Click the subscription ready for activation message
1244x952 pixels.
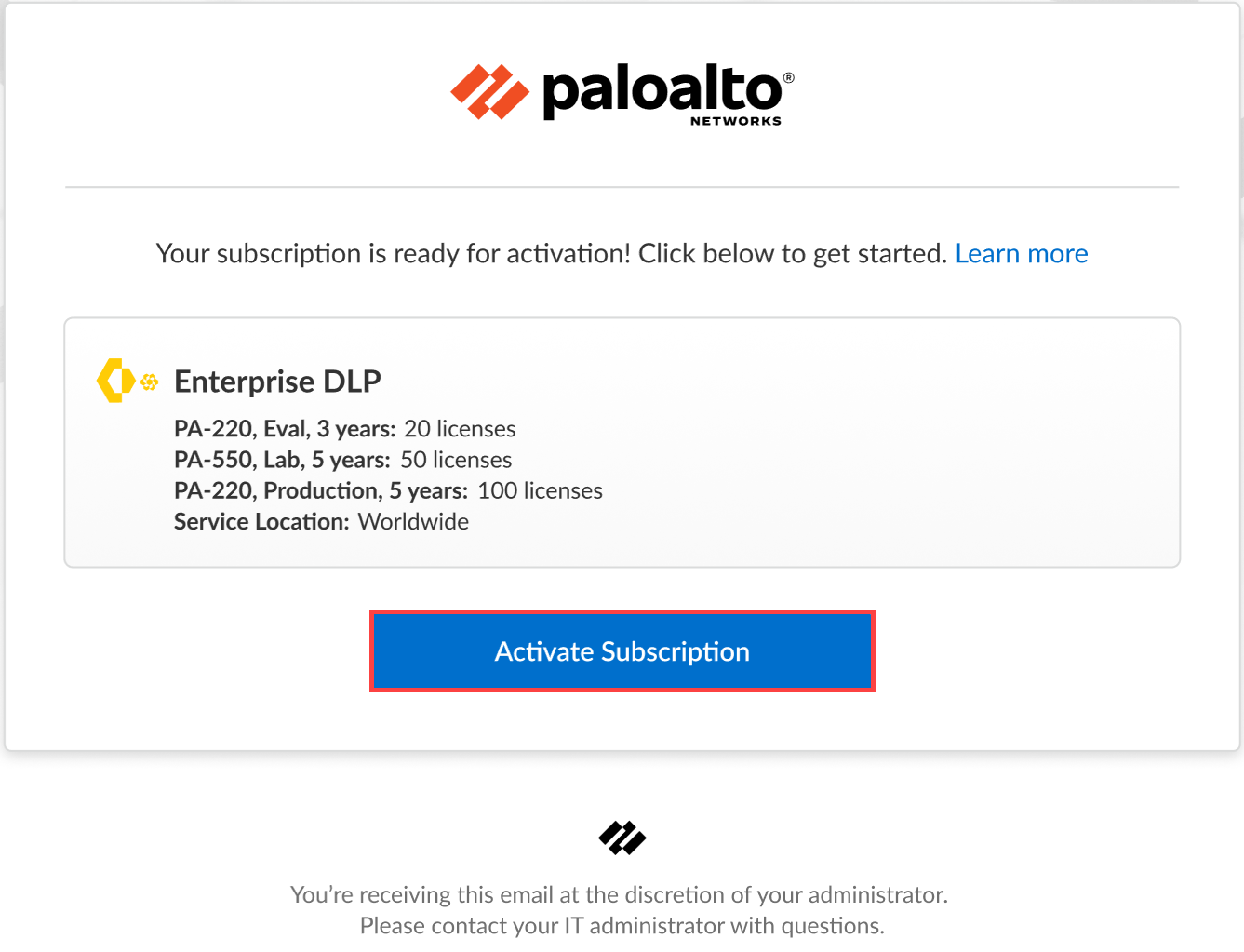click(551, 253)
